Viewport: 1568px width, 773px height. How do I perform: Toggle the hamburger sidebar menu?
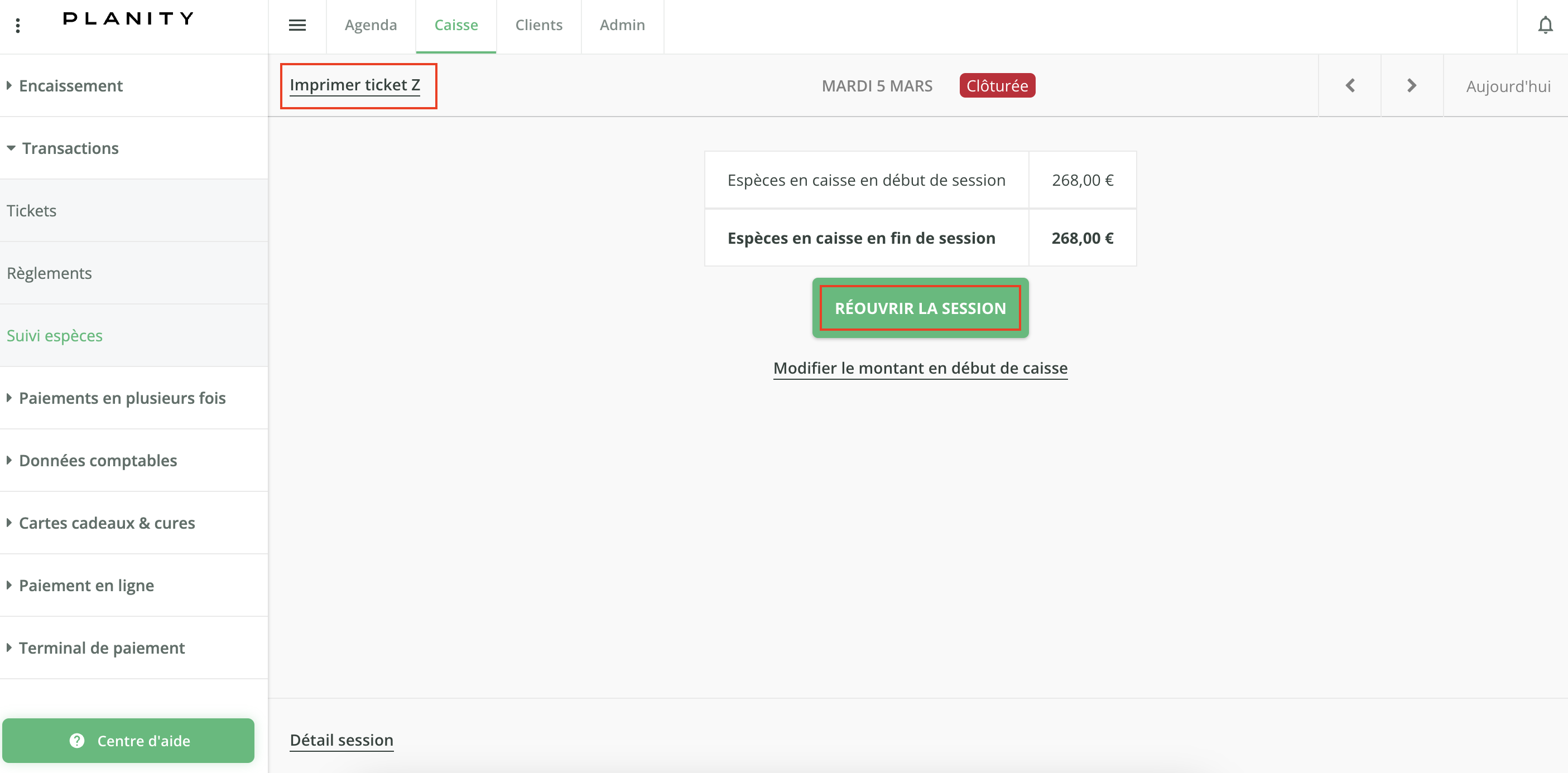coord(297,26)
